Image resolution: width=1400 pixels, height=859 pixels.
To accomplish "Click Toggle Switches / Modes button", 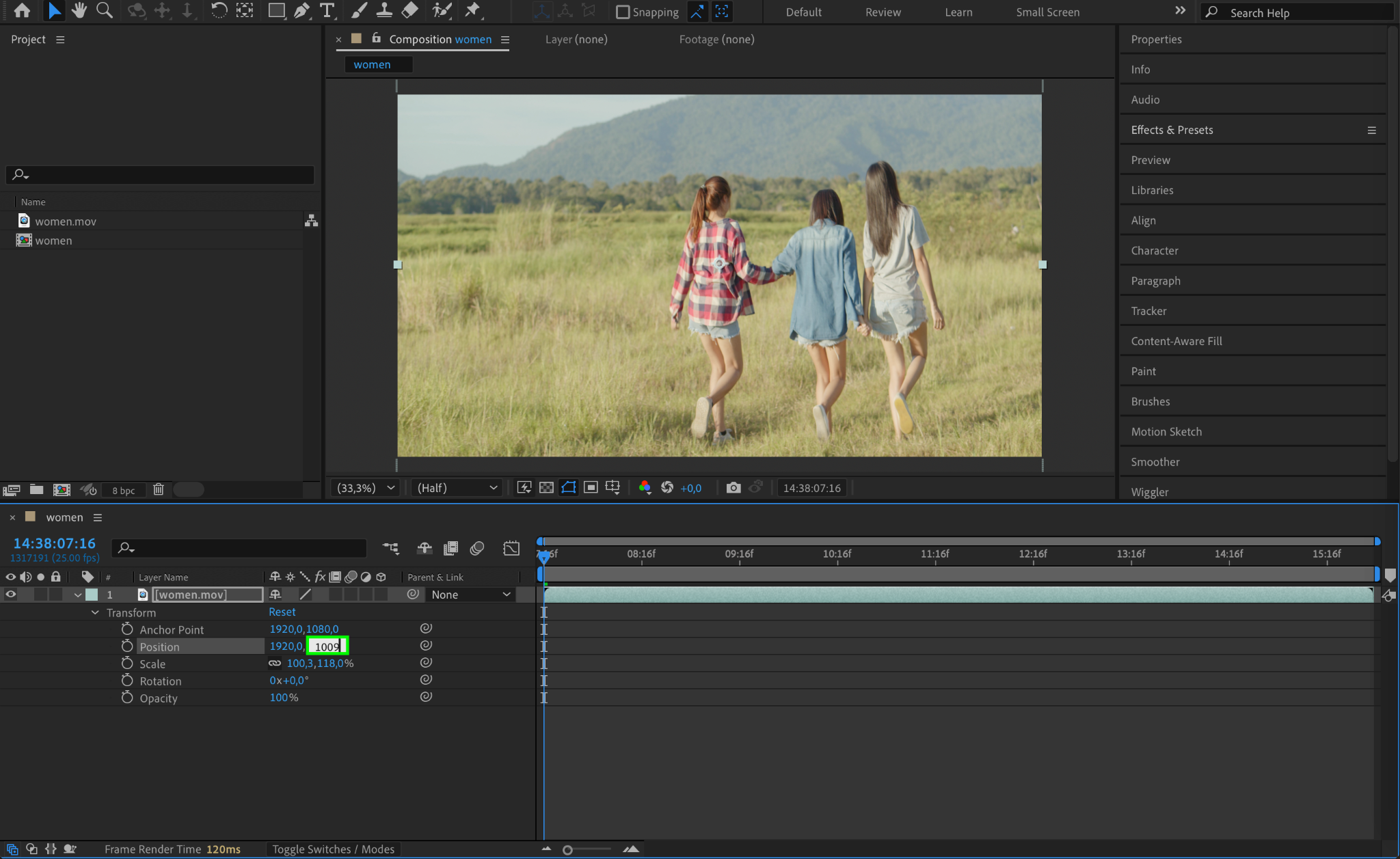I will tap(333, 849).
